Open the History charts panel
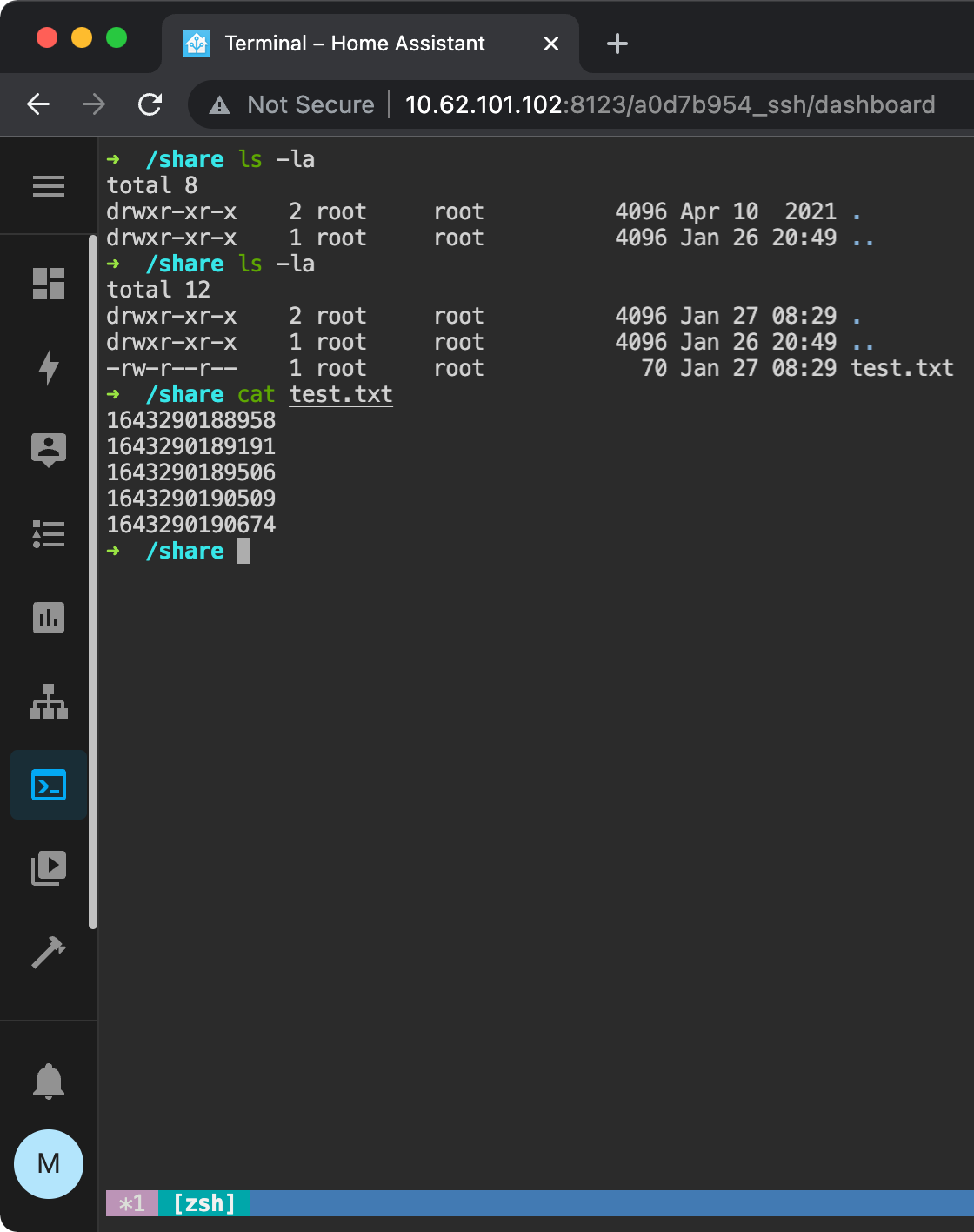 pyautogui.click(x=49, y=618)
